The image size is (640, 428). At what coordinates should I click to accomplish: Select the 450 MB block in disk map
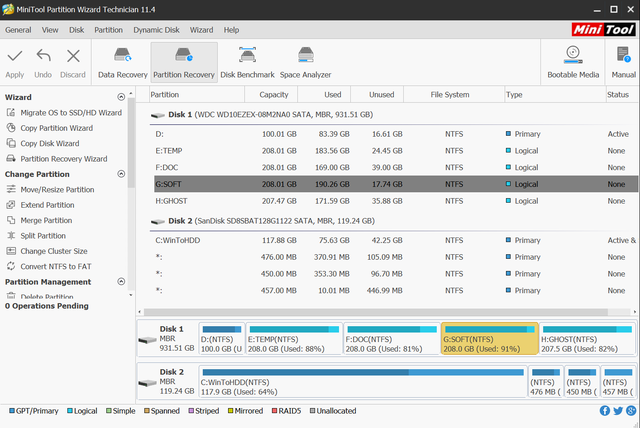coord(582,381)
